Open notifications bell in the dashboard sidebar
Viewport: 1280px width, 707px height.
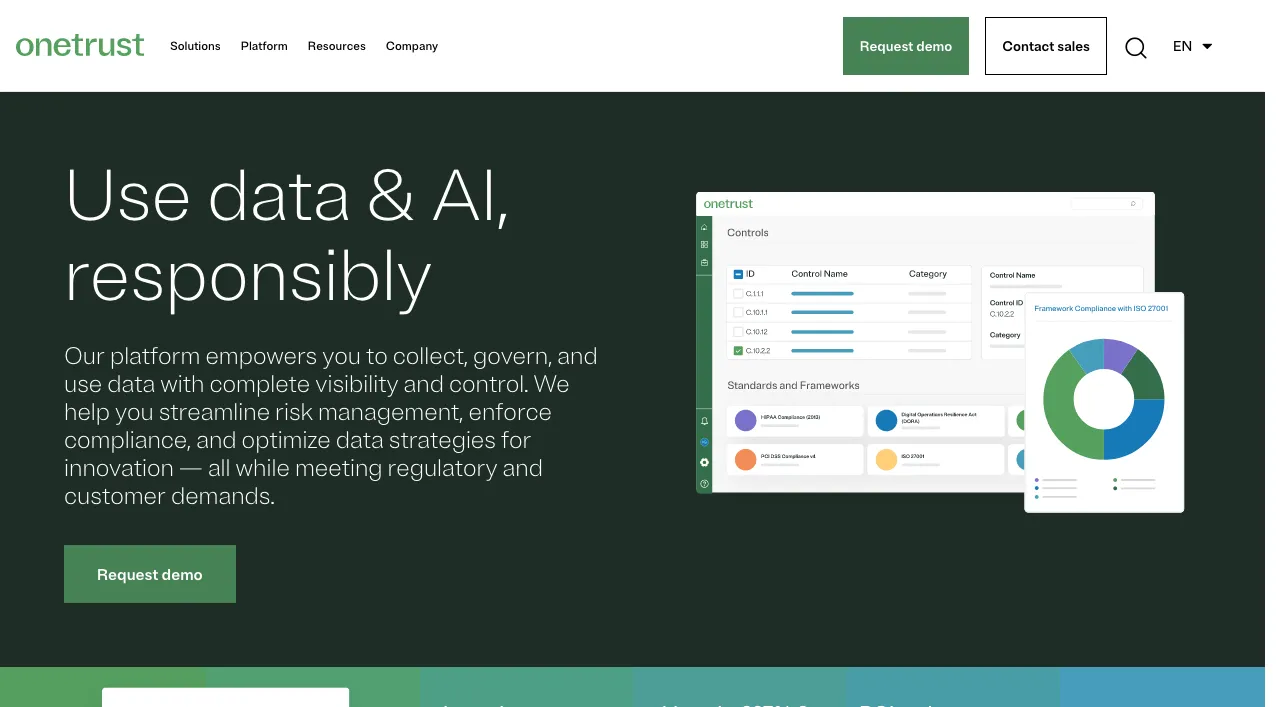[704, 421]
